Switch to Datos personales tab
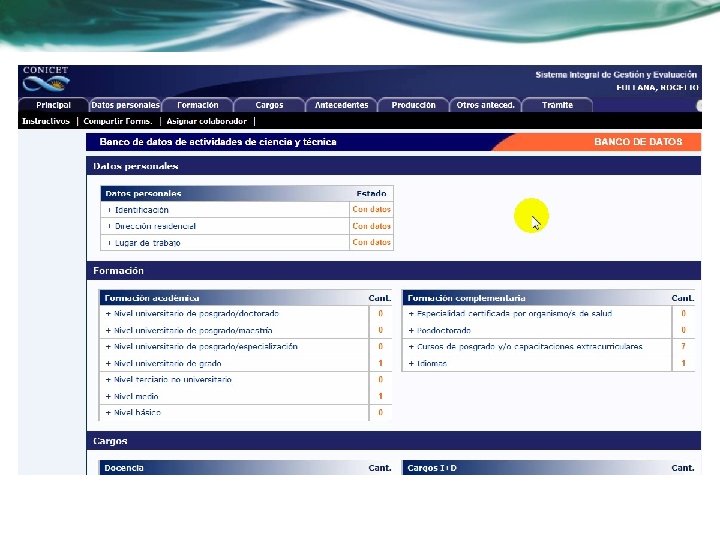The height and width of the screenshot is (540, 720). [125, 105]
